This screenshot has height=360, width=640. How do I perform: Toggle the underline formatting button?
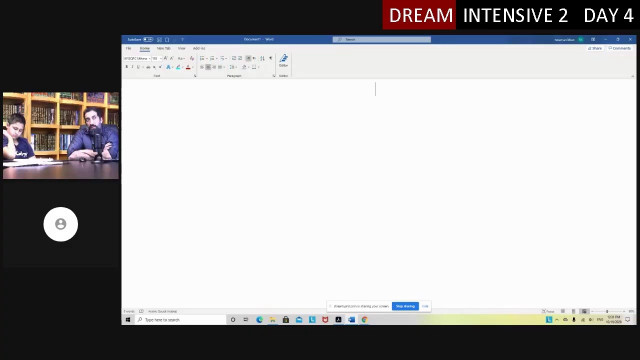click(x=138, y=67)
